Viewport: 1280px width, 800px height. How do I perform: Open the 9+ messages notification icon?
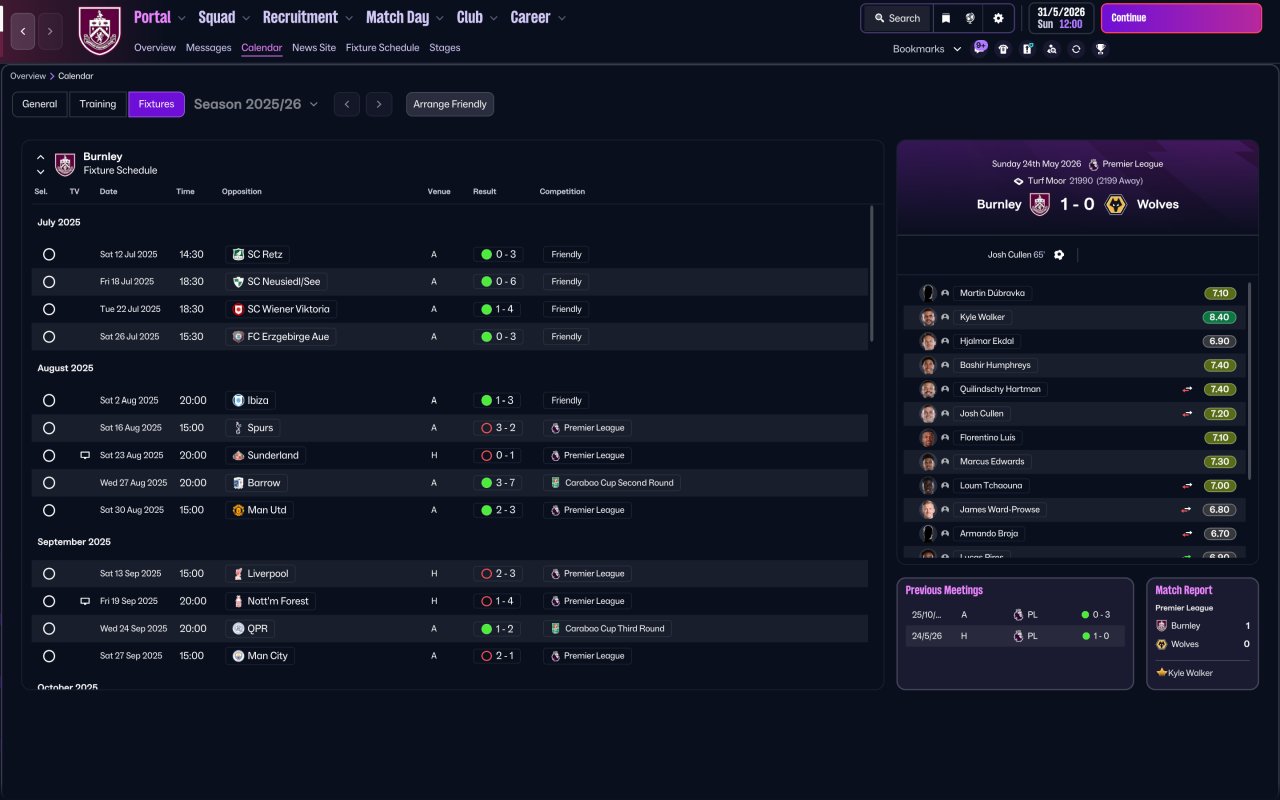[x=980, y=48]
